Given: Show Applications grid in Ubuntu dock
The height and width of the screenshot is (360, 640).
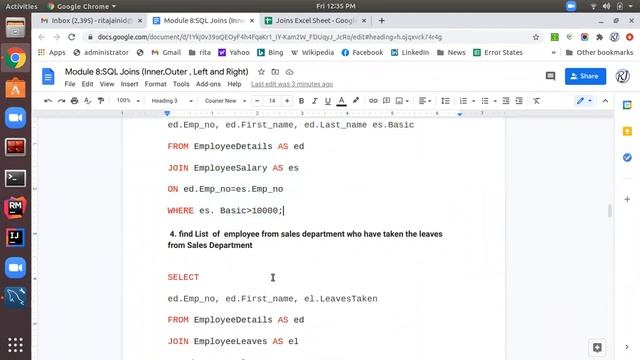Looking at the screenshot, I should click(16, 345).
